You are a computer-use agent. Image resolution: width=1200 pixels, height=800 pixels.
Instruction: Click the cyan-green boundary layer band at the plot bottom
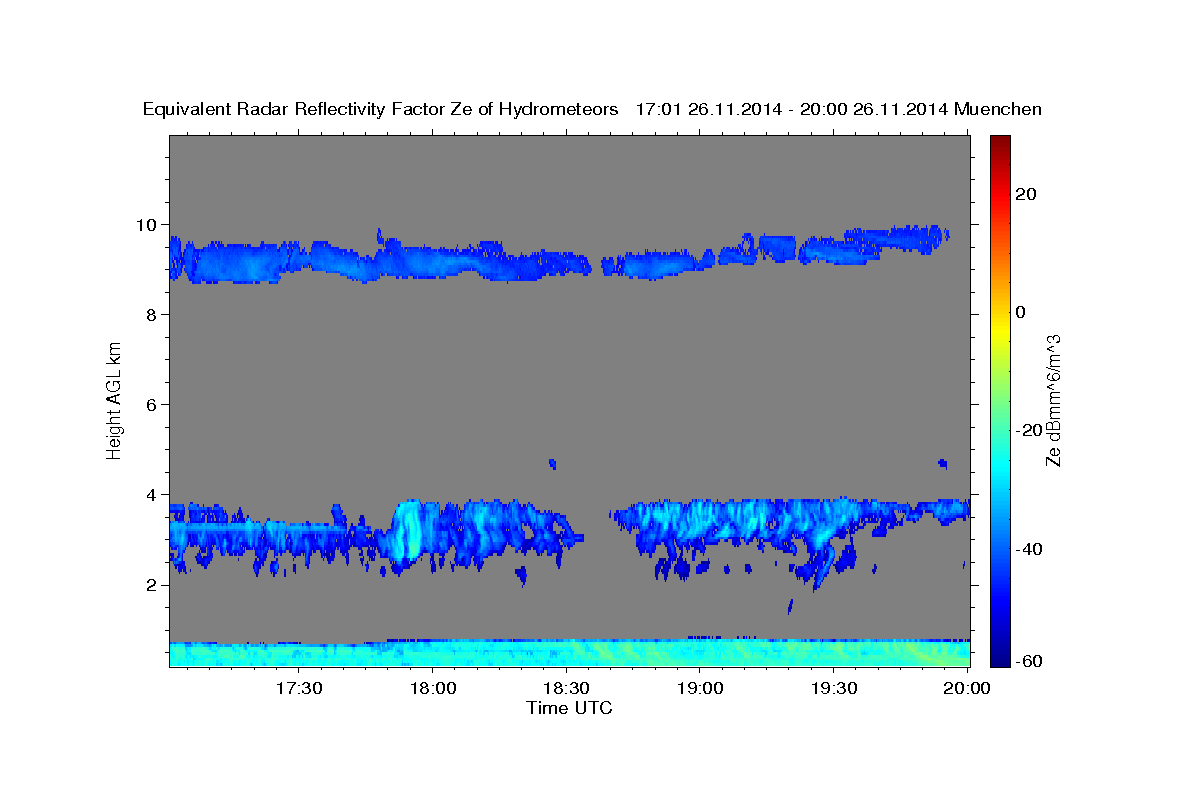point(570,653)
